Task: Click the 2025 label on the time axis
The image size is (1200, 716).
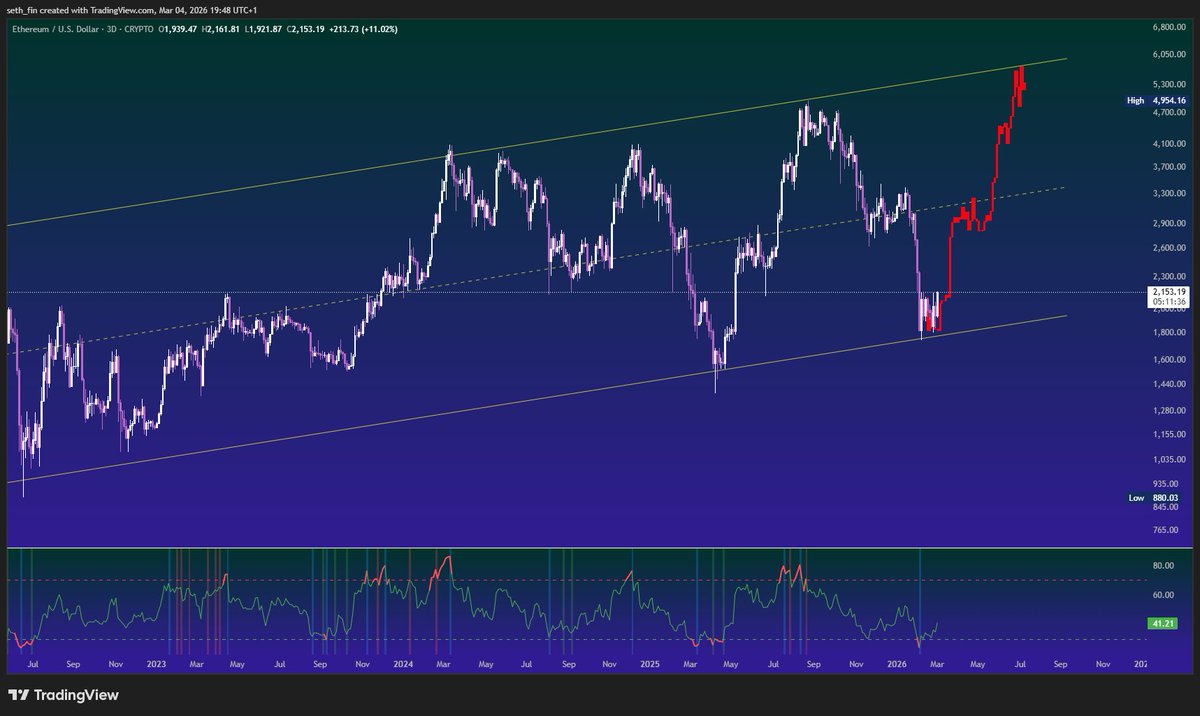Action: click(x=651, y=663)
